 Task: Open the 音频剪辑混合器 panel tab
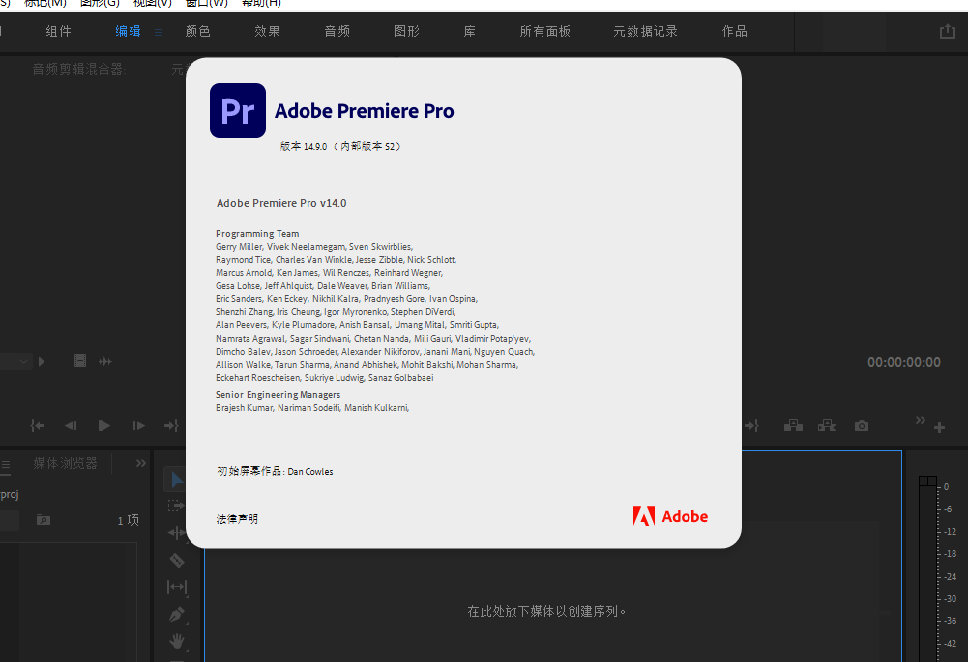(79, 69)
